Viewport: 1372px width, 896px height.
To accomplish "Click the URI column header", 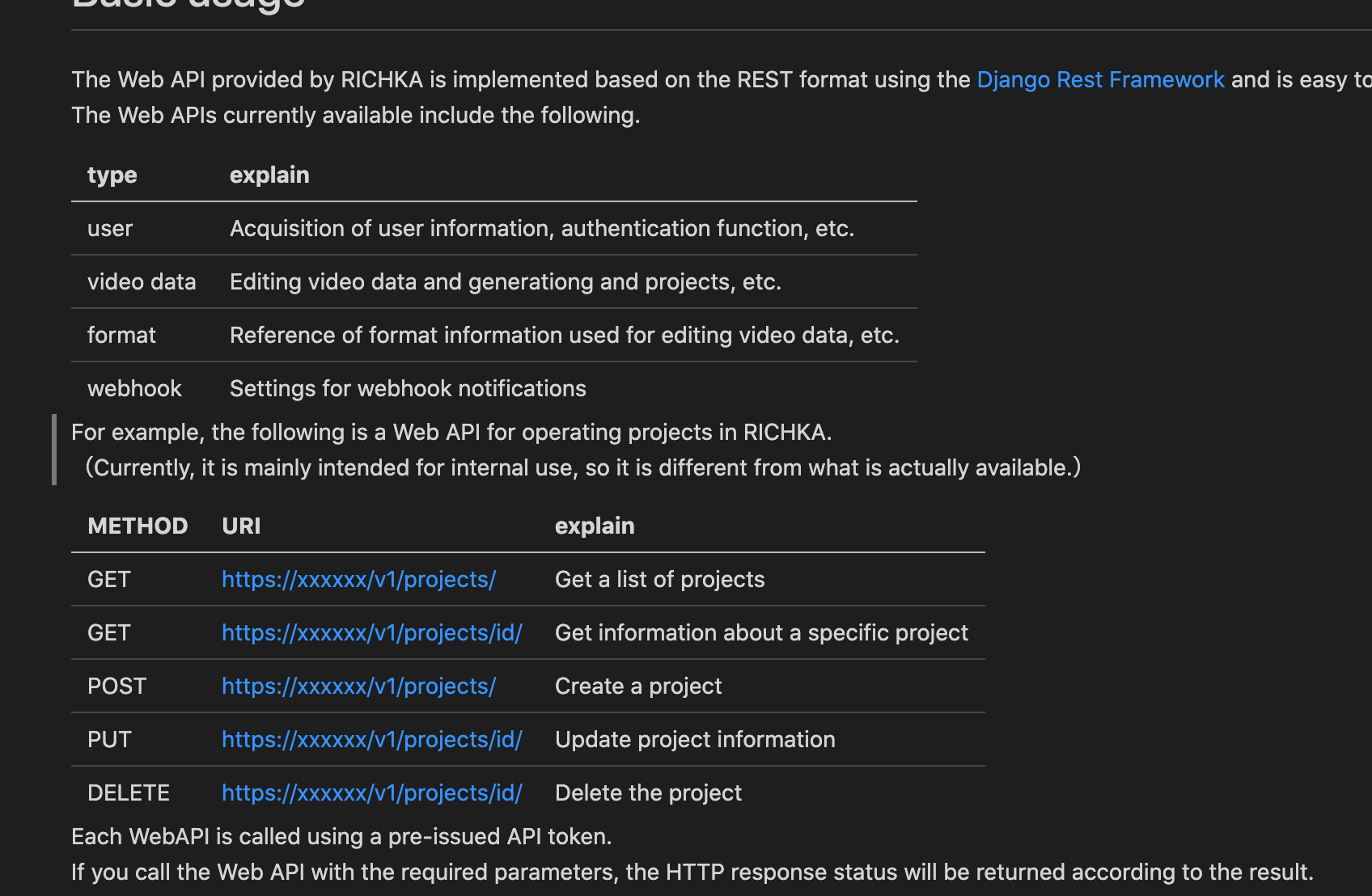I will 241,526.
